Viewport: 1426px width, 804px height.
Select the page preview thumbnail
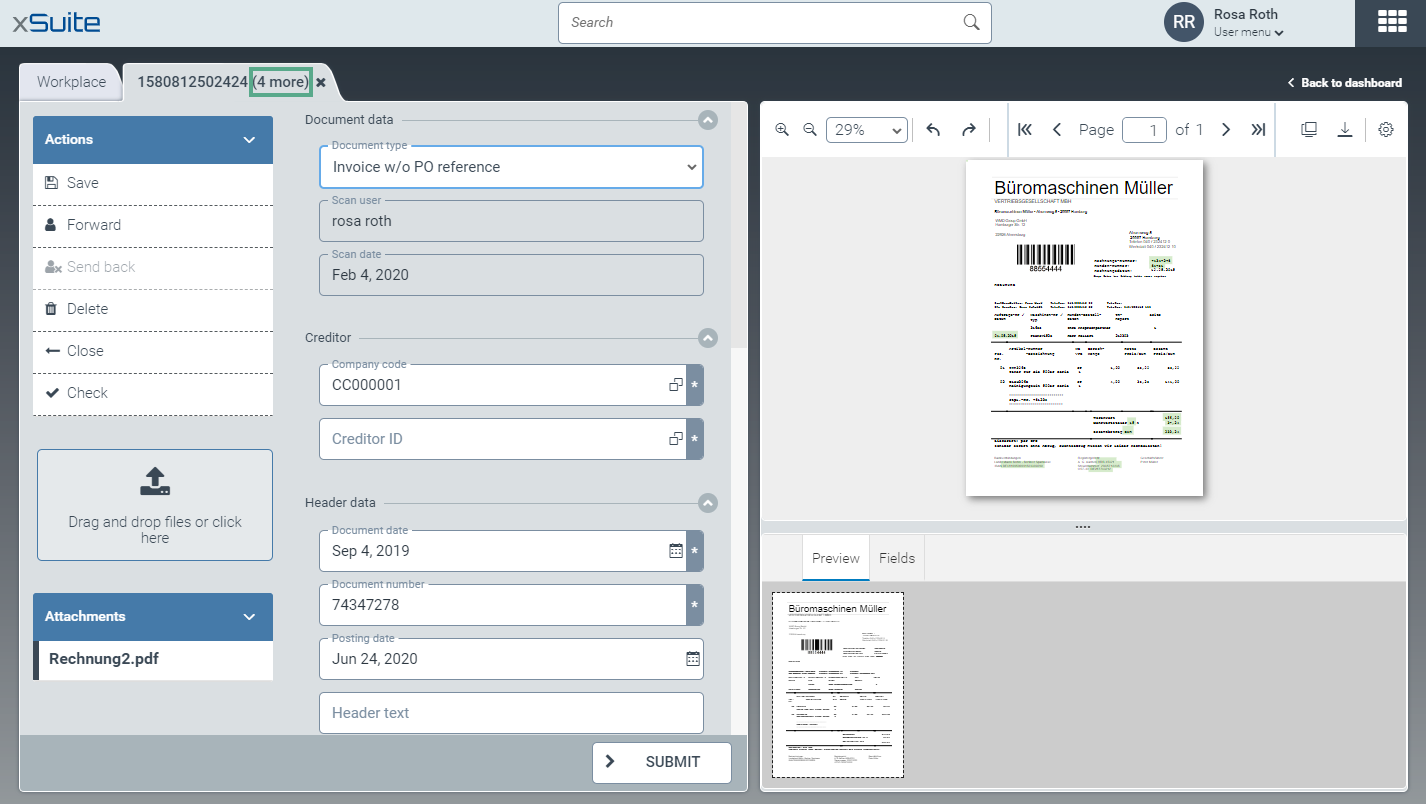click(x=837, y=685)
